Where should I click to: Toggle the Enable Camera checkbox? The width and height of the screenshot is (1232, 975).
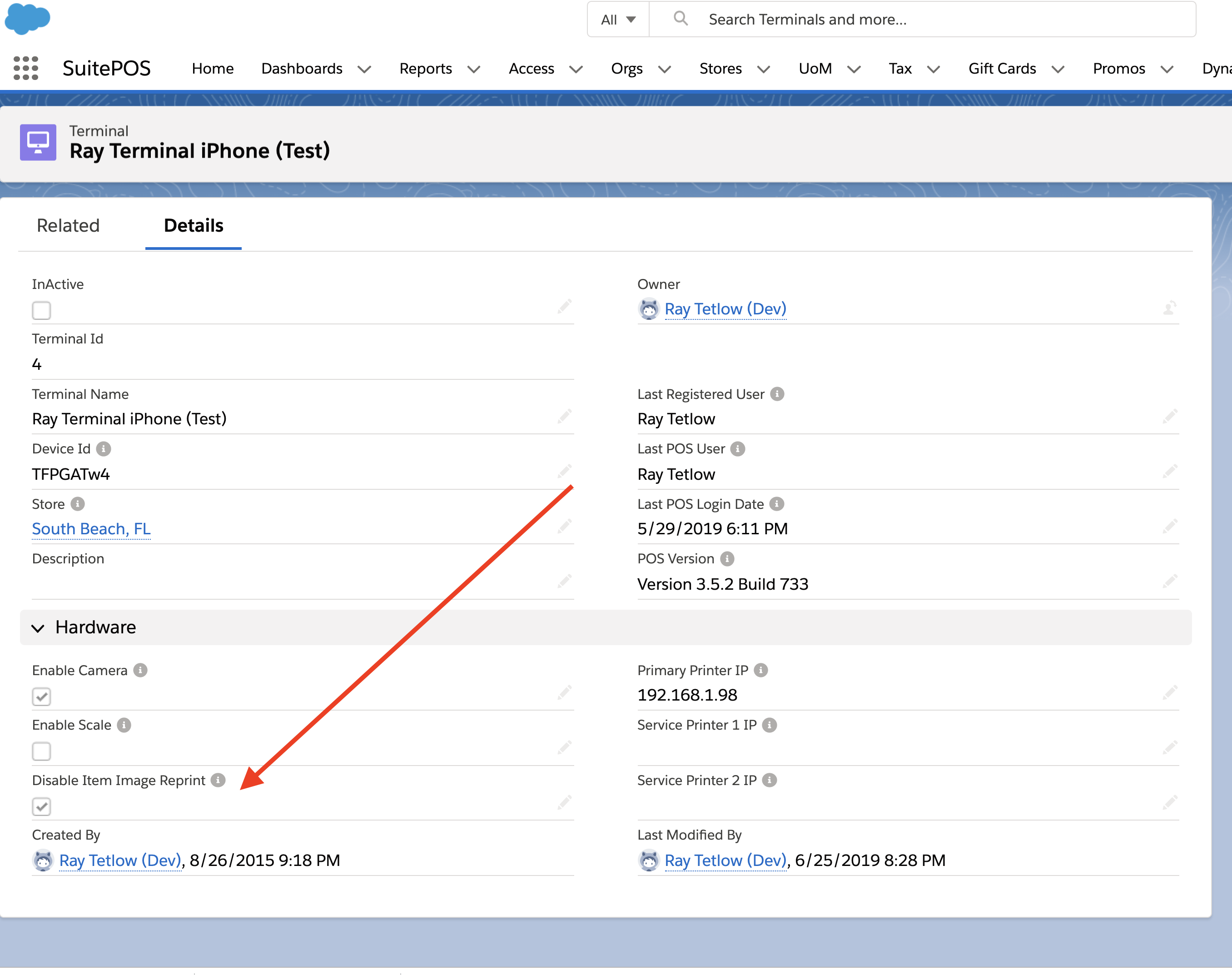[x=42, y=696]
